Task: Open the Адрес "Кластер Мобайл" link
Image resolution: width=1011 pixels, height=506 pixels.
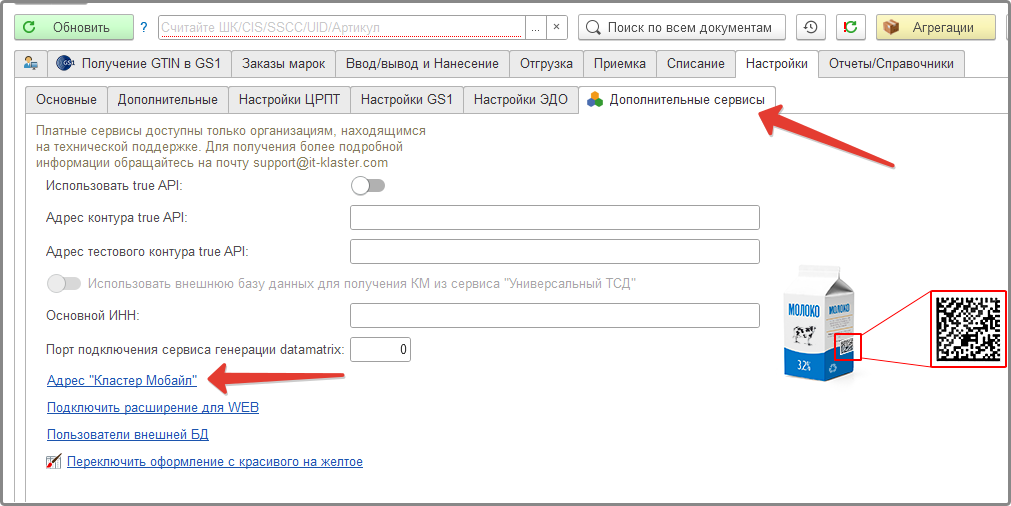Action: 122,380
